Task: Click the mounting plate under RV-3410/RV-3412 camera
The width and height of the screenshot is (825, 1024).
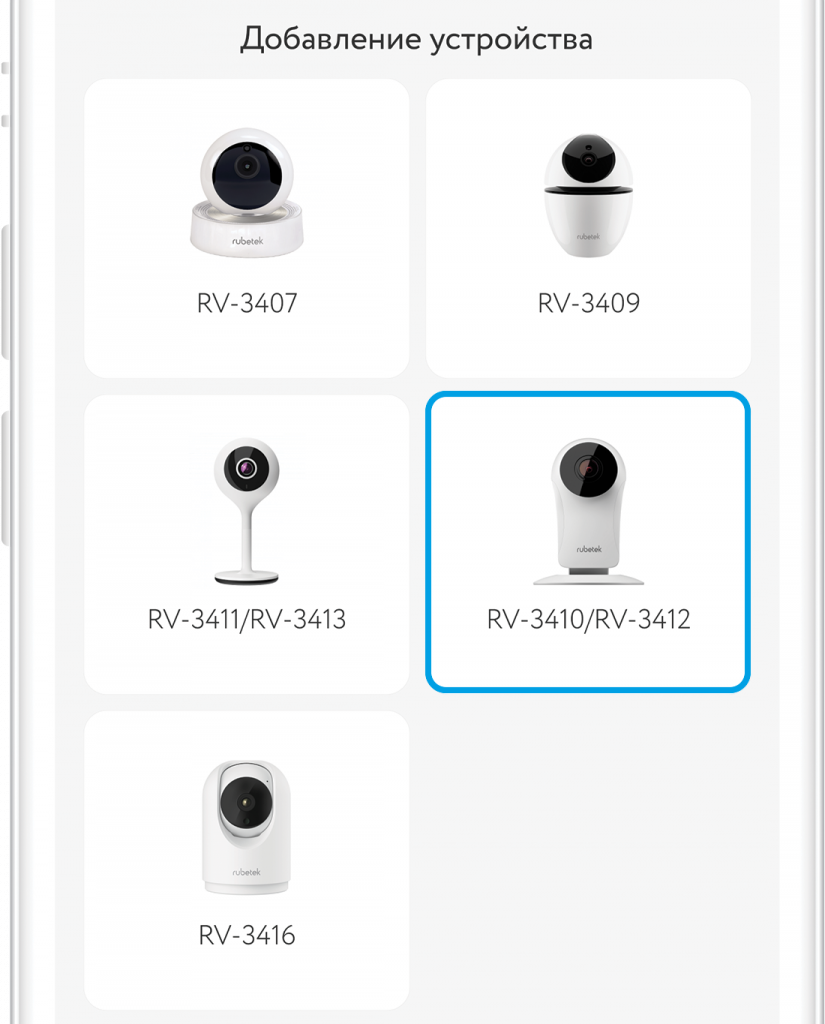Action: [x=589, y=579]
